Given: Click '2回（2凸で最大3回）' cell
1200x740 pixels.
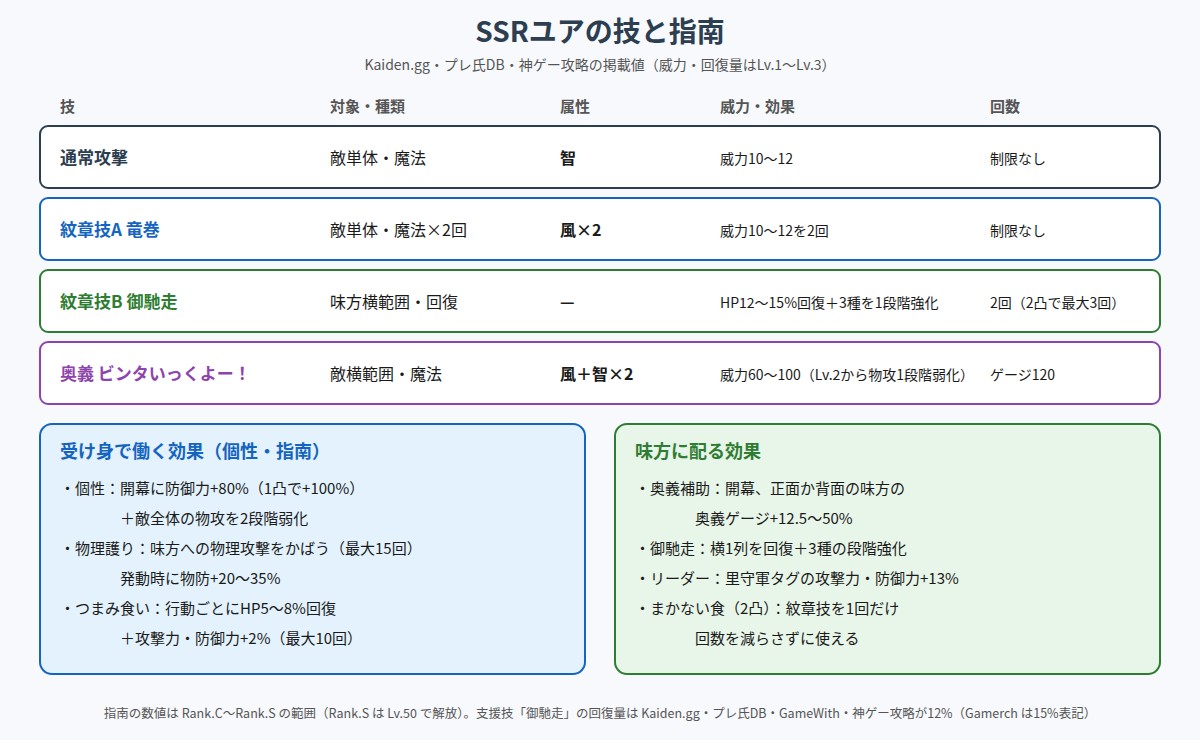Looking at the screenshot, I should [1053, 302].
